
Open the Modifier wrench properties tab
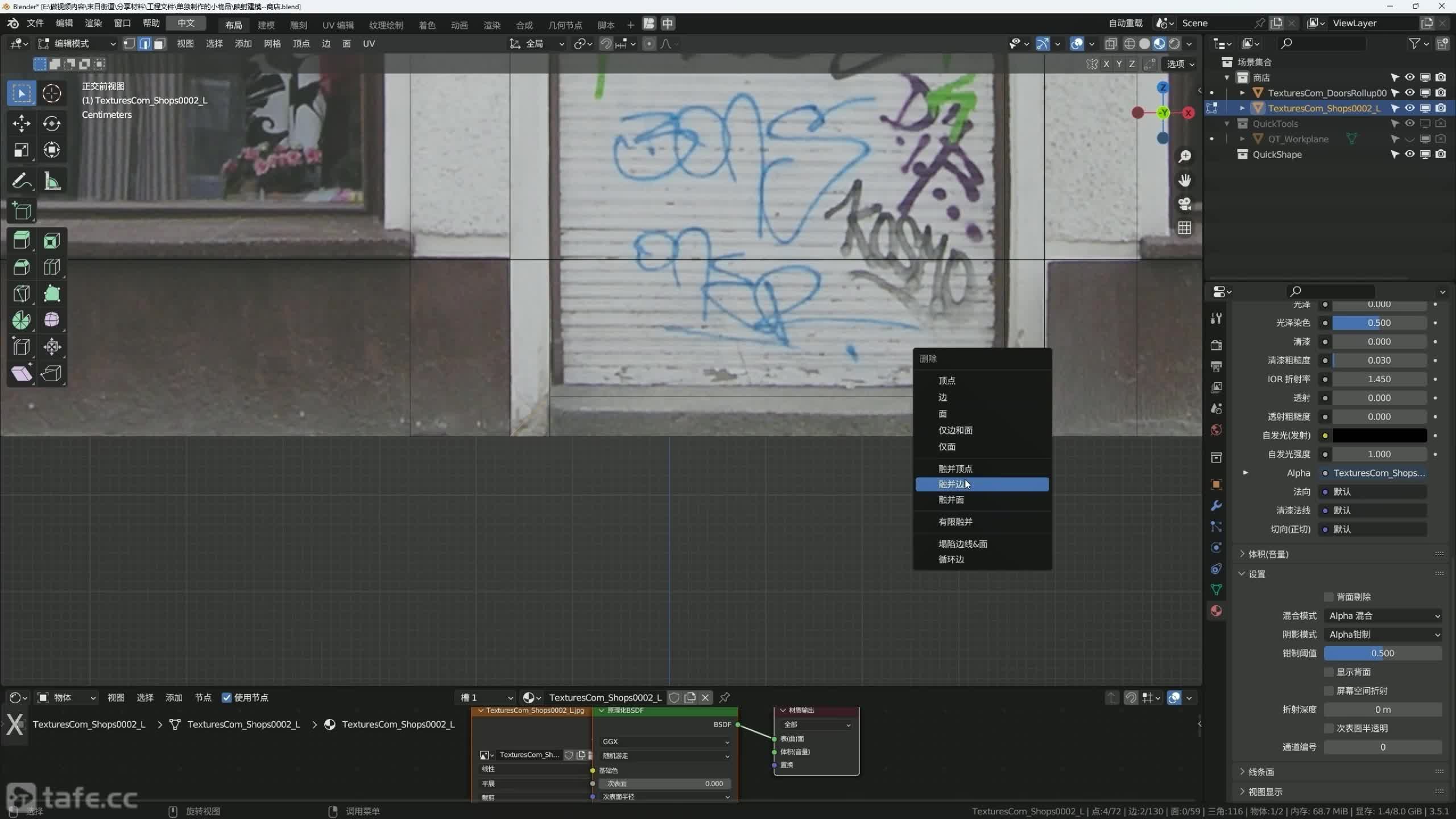(1217, 506)
